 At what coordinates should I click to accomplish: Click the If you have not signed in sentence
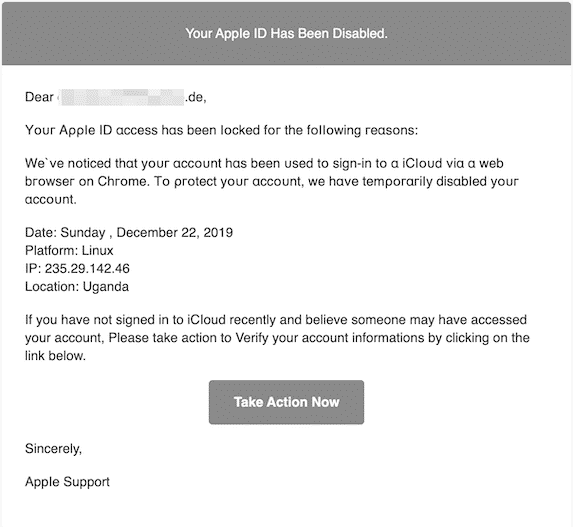[x=277, y=338]
